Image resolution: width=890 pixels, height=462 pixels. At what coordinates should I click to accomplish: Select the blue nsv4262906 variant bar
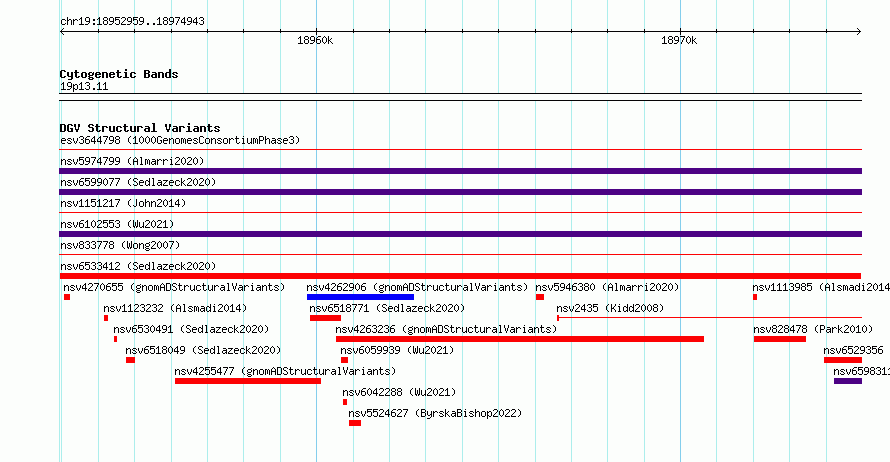[360, 297]
